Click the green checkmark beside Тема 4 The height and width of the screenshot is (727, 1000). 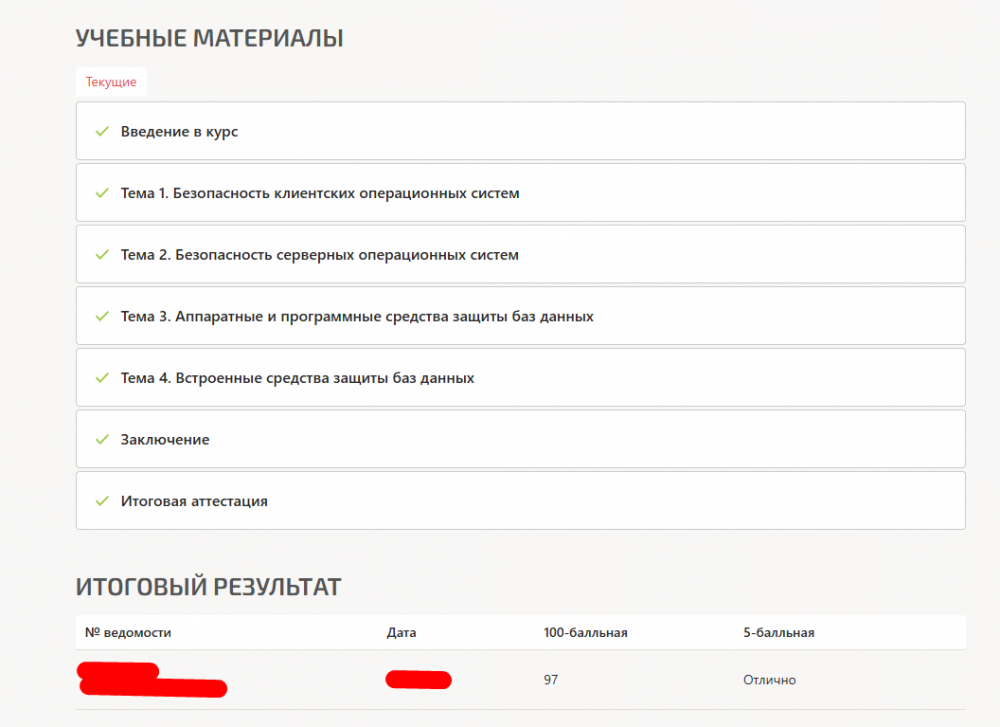(101, 378)
